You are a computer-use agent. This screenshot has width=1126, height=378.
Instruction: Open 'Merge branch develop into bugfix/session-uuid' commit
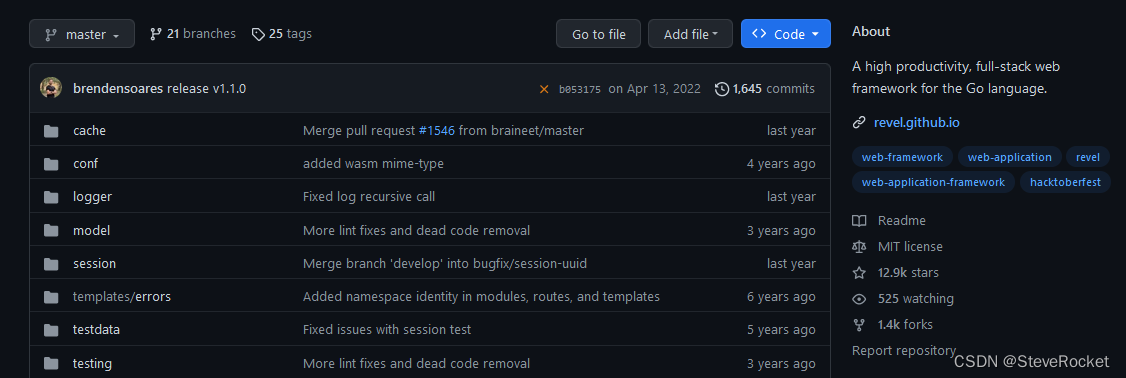(445, 264)
